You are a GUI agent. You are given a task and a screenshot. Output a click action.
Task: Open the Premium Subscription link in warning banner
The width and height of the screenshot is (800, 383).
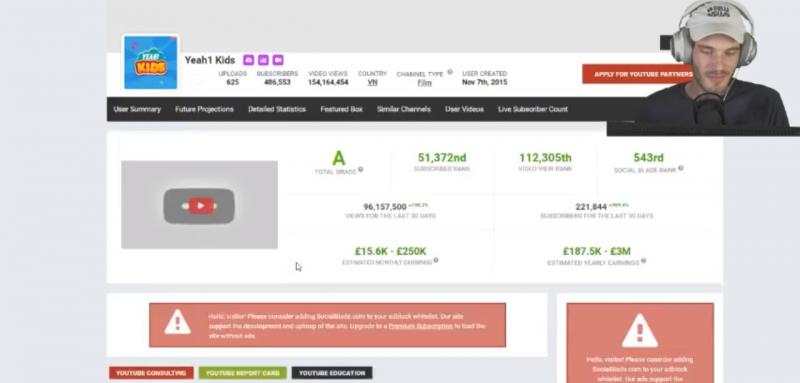tap(420, 326)
